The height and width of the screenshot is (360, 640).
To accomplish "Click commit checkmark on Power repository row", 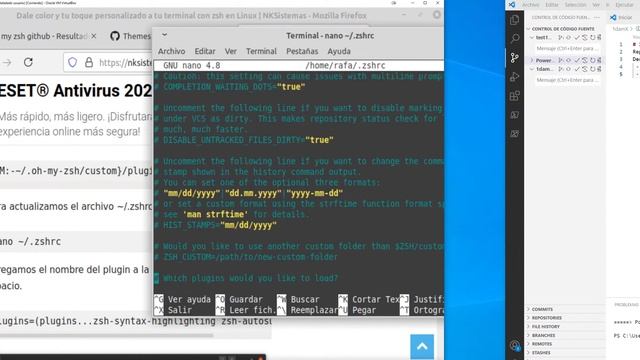I will pyautogui.click(x=577, y=60).
